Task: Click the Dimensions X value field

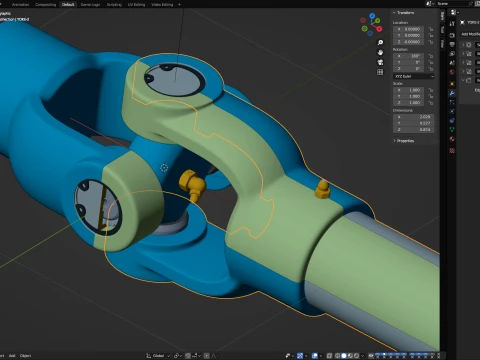Action: pos(414,117)
